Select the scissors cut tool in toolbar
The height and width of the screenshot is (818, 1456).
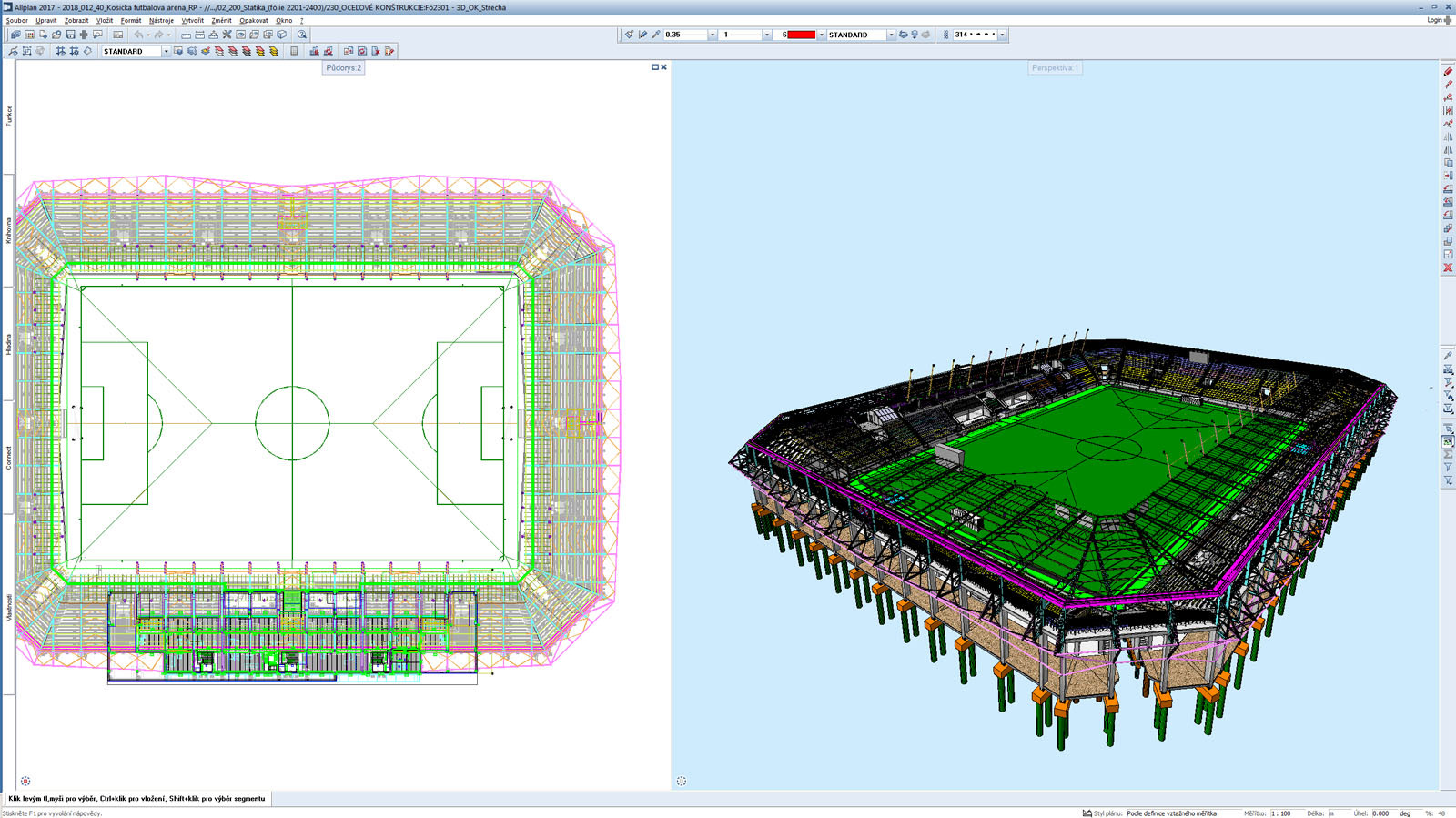(227, 35)
